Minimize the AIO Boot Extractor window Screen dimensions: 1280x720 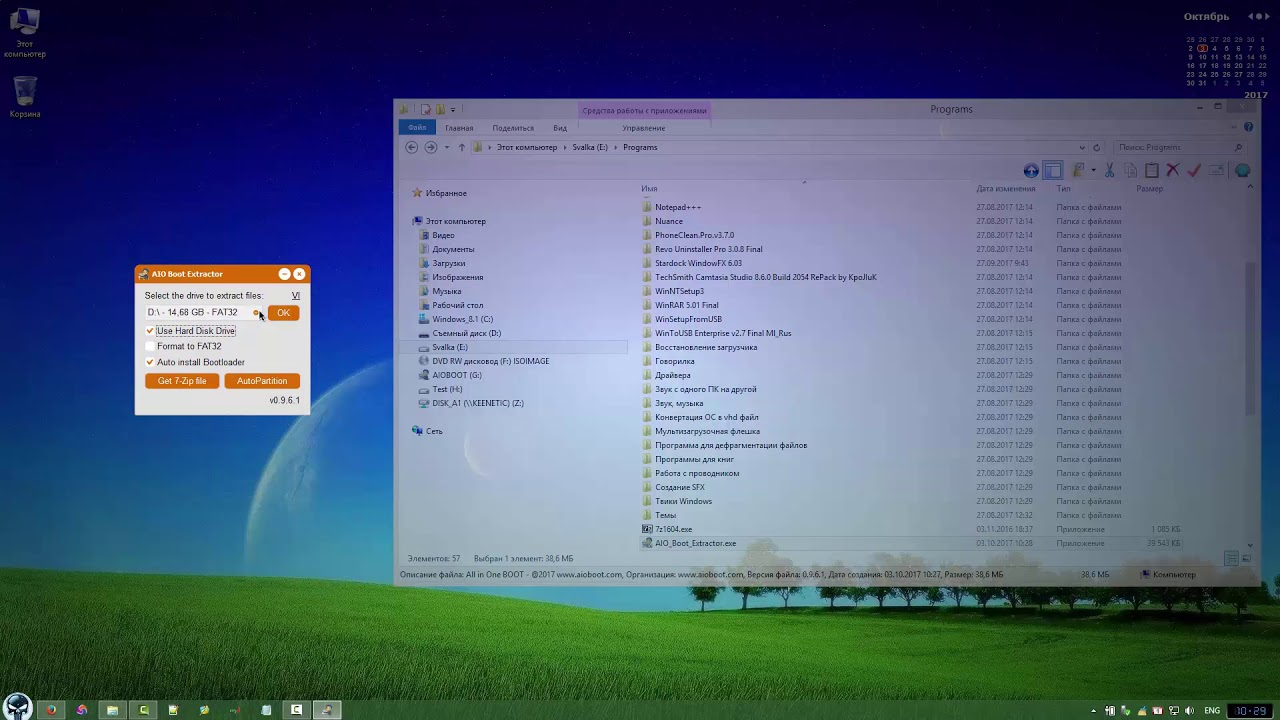(x=284, y=274)
